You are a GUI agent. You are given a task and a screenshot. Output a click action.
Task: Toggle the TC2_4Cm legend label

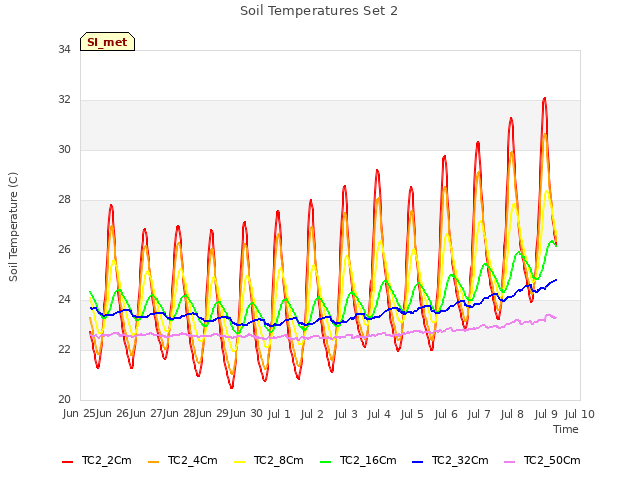click(193, 460)
